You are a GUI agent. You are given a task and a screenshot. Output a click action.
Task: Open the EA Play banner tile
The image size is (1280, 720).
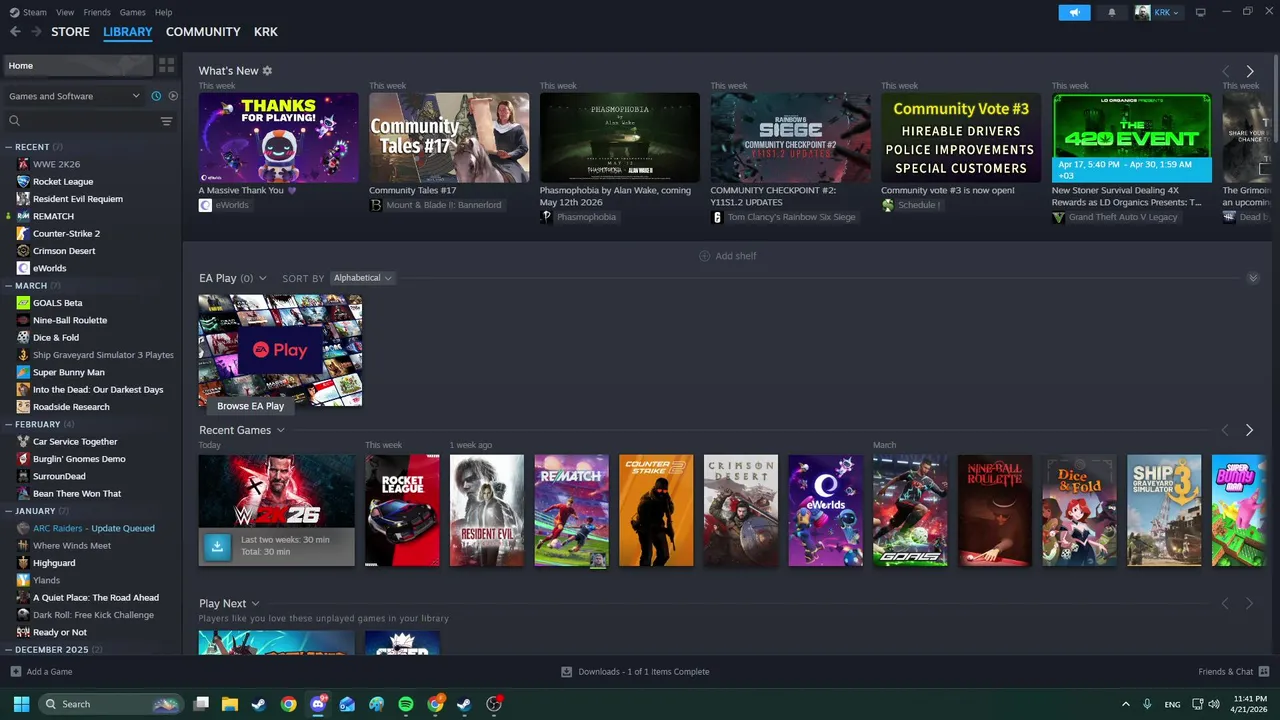280,350
